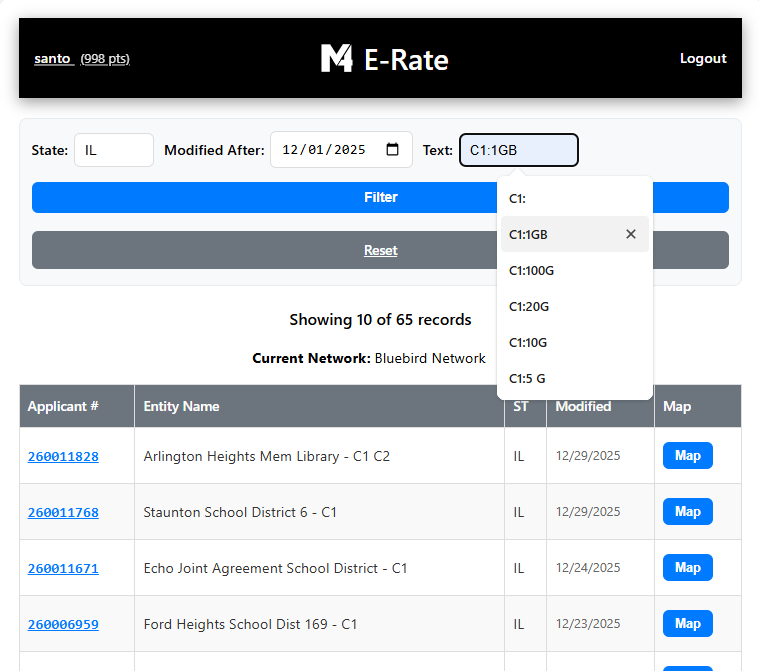Click the Current Network Bluebird Network text
Image resolution: width=759 pixels, height=671 pixels.
[x=369, y=358]
